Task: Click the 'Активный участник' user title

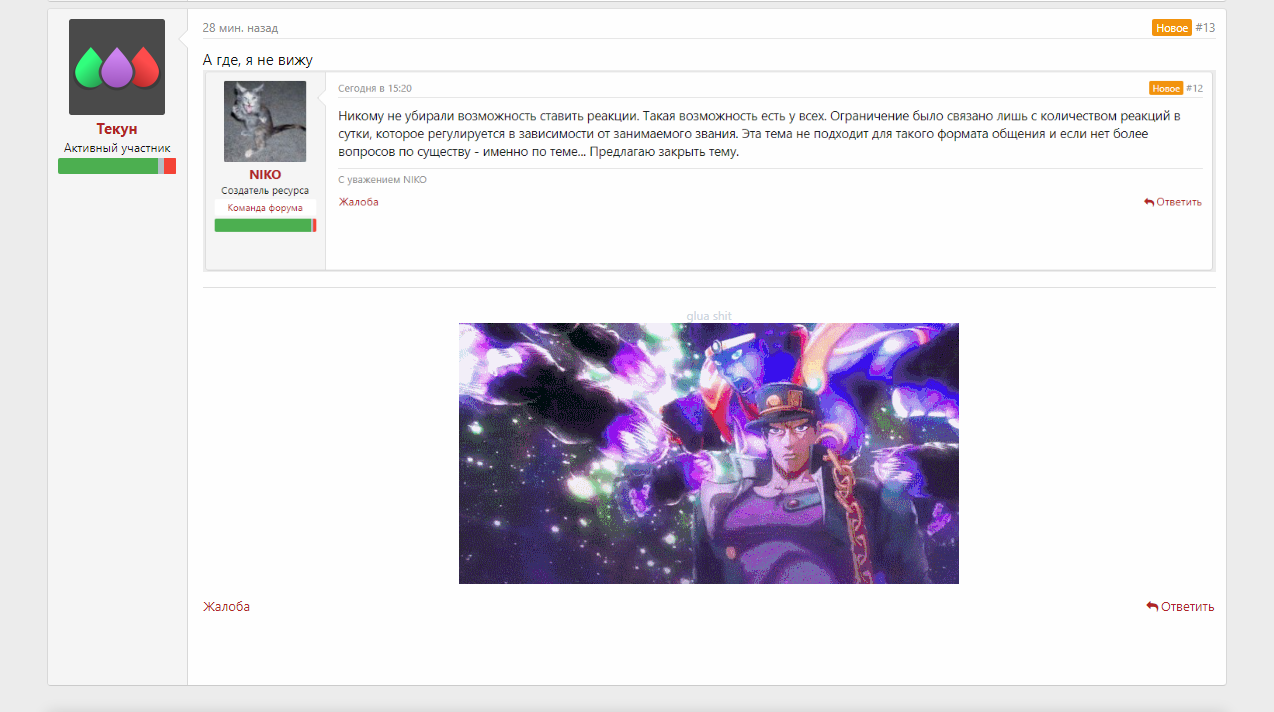Action: (x=117, y=148)
